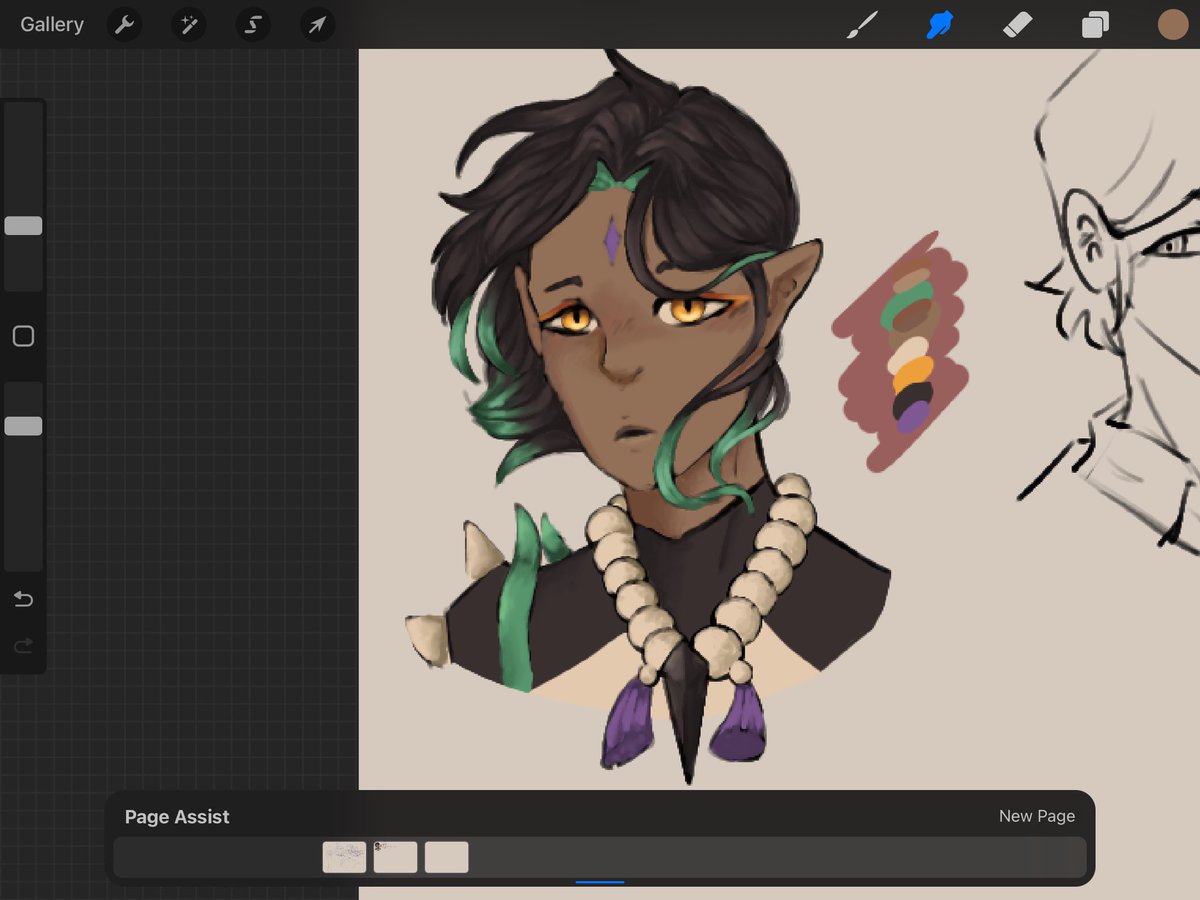Screen dimensions: 1200x900
Task: Select the third page thumbnail
Action: tap(446, 857)
